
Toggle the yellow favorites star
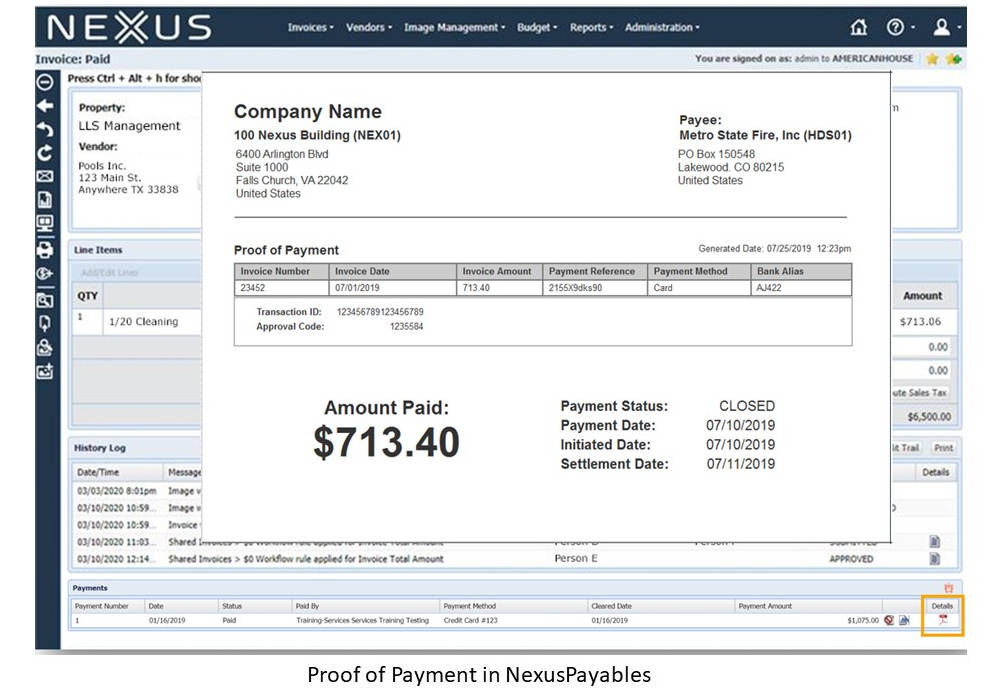[932, 58]
